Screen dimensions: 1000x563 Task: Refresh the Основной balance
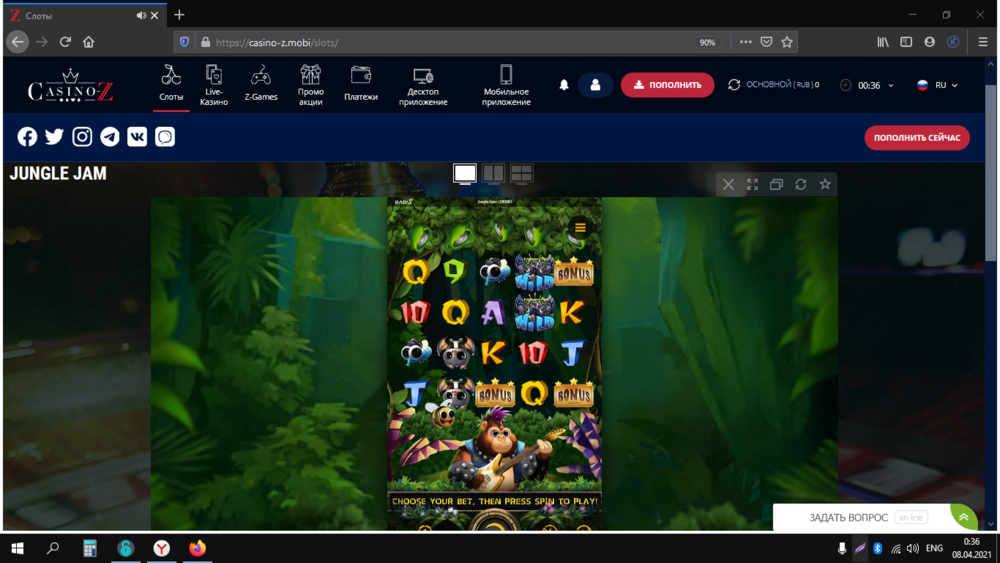pos(734,85)
